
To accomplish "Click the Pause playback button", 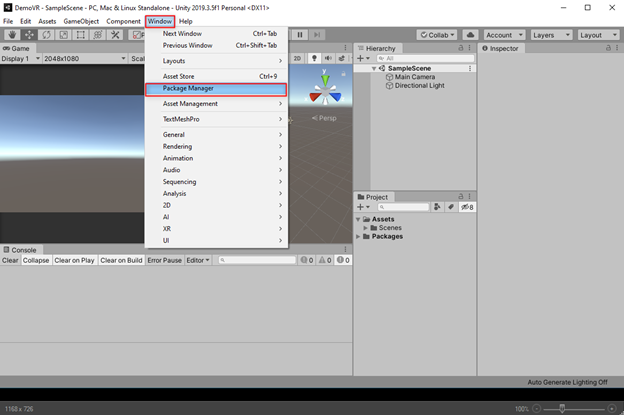I will (x=300, y=35).
